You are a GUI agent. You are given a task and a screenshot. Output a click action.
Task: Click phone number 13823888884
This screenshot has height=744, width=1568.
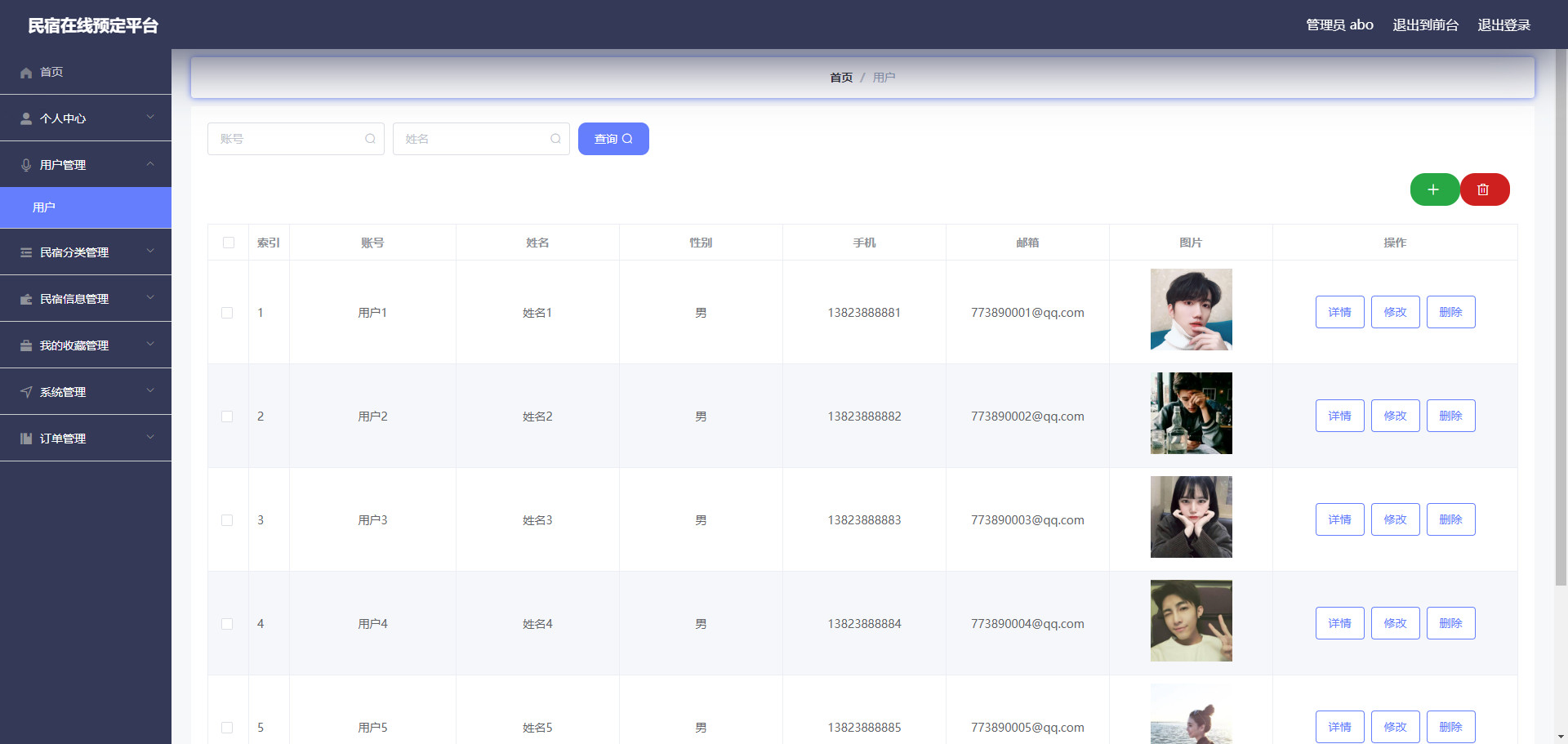[x=864, y=624]
